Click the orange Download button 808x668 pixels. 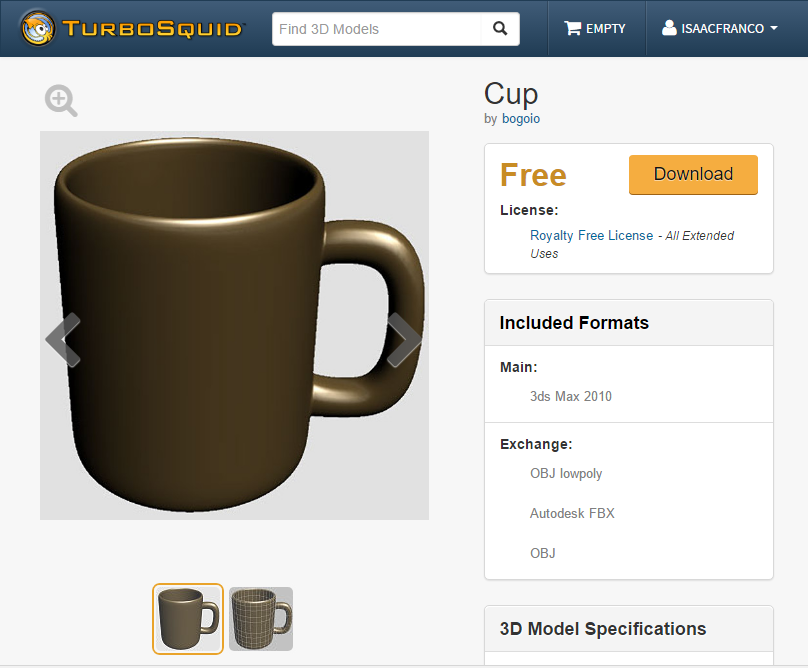(693, 175)
